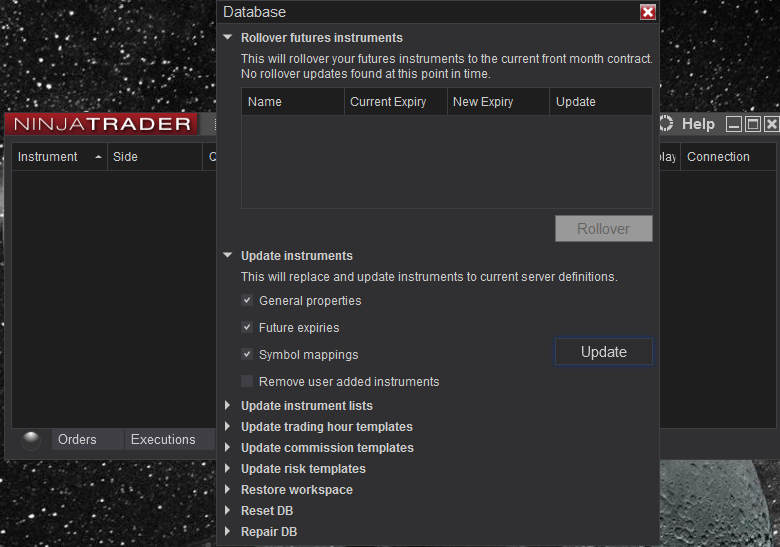The width and height of the screenshot is (780, 547).
Task: Click the NinjaTrader logo
Action: [x=101, y=124]
